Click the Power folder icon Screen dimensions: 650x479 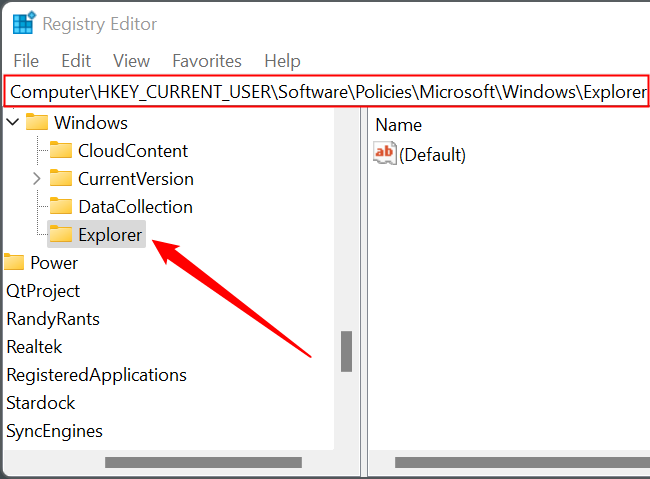[14, 262]
